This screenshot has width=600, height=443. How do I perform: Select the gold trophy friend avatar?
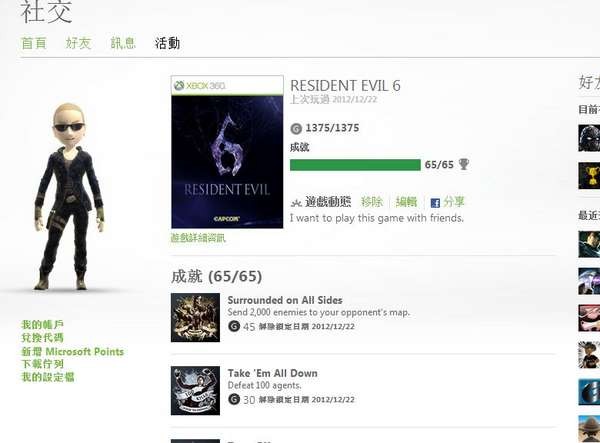point(589,176)
